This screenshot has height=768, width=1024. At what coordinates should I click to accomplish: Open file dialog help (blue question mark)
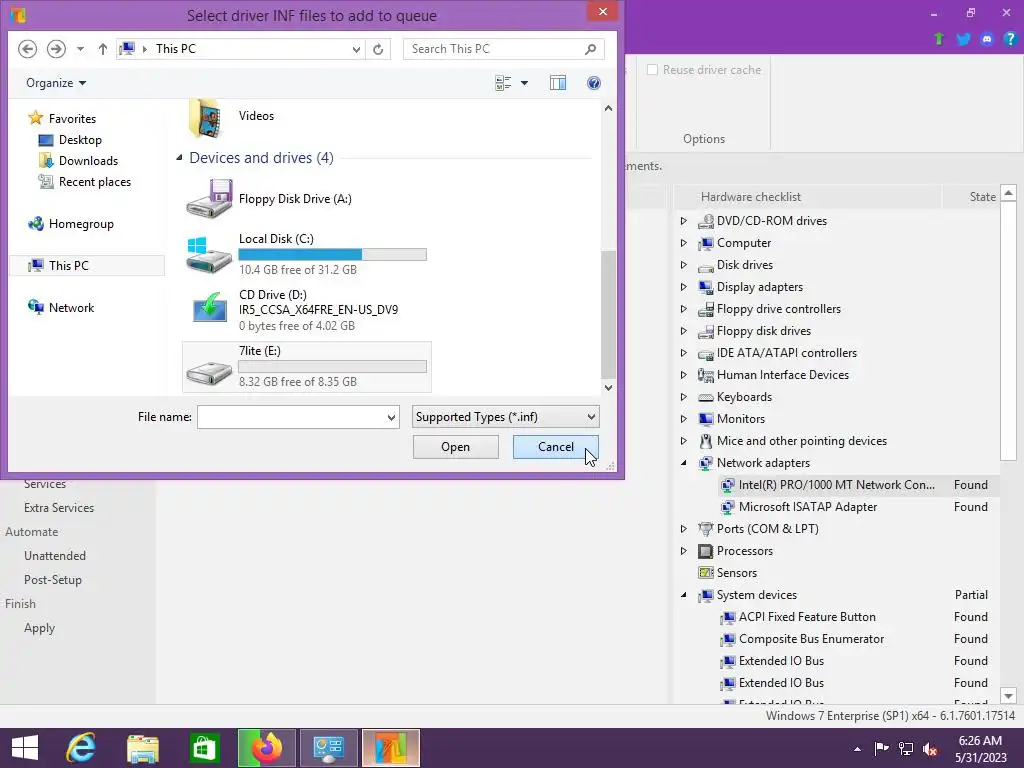(x=594, y=83)
